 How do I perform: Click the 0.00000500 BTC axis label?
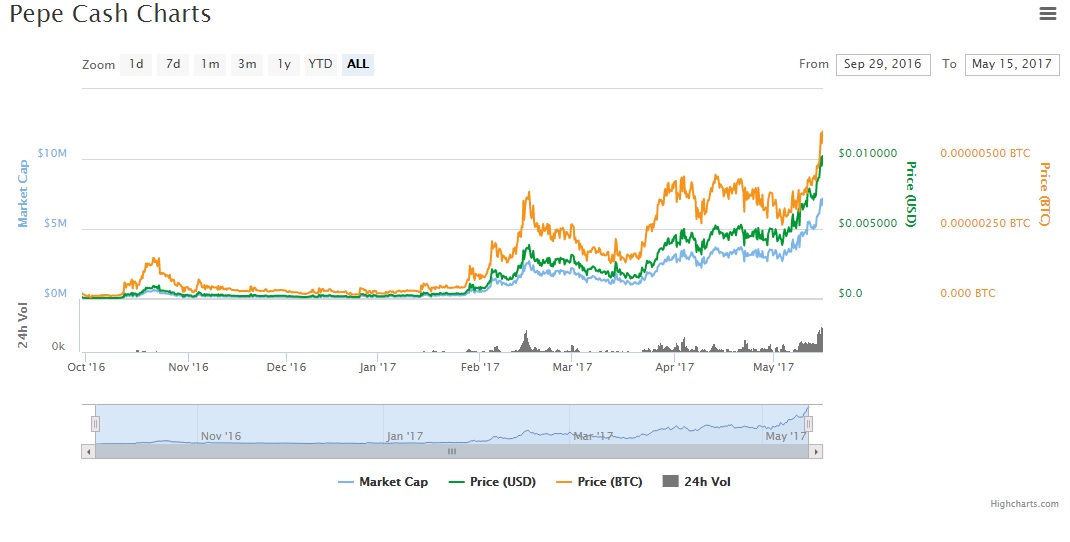point(985,153)
